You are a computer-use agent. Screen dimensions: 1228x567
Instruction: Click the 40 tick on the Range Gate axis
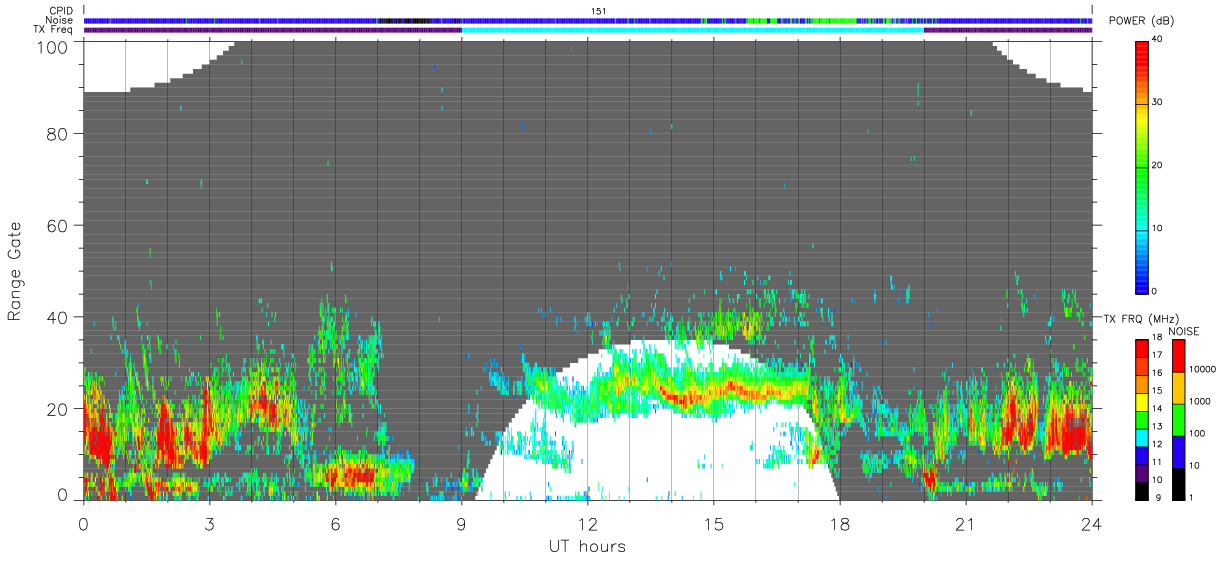pos(57,317)
